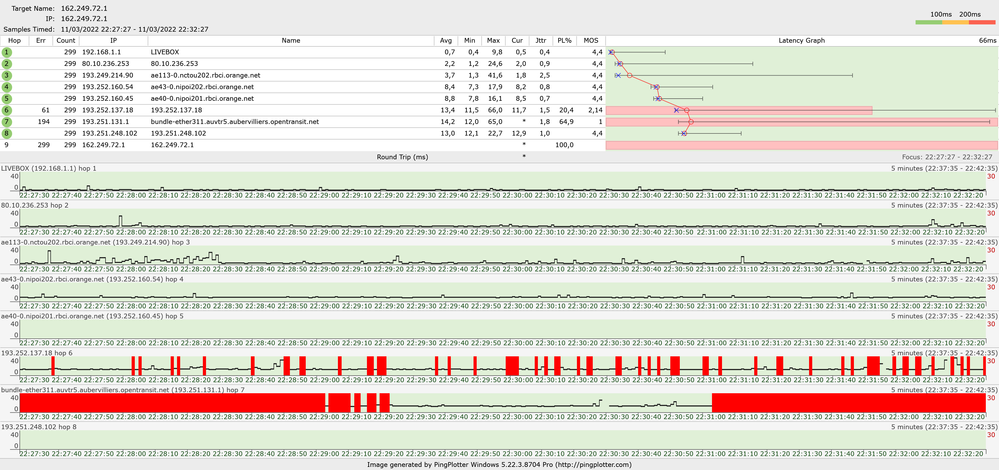Image resolution: width=999 pixels, height=470 pixels.
Task: Select the hop 8 green circle icon
Action: tap(7, 133)
